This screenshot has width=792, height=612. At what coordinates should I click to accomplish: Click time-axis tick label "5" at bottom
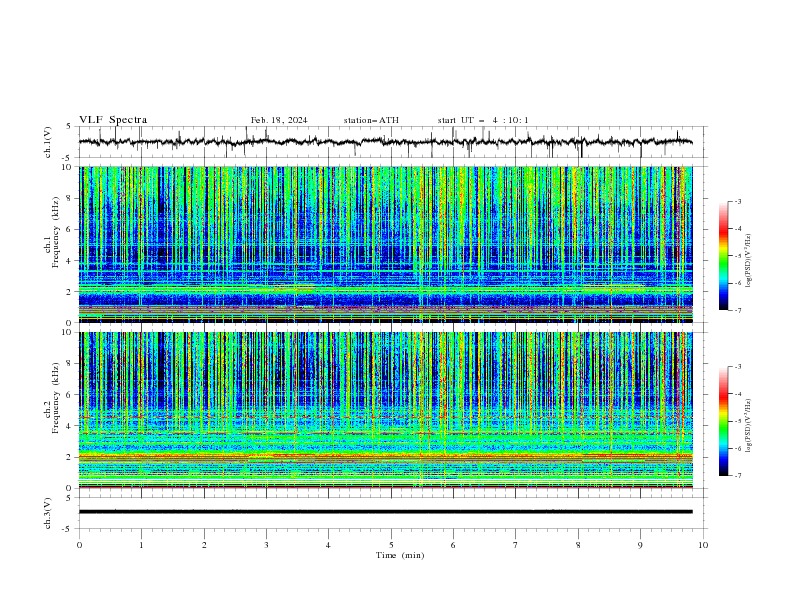[391, 545]
